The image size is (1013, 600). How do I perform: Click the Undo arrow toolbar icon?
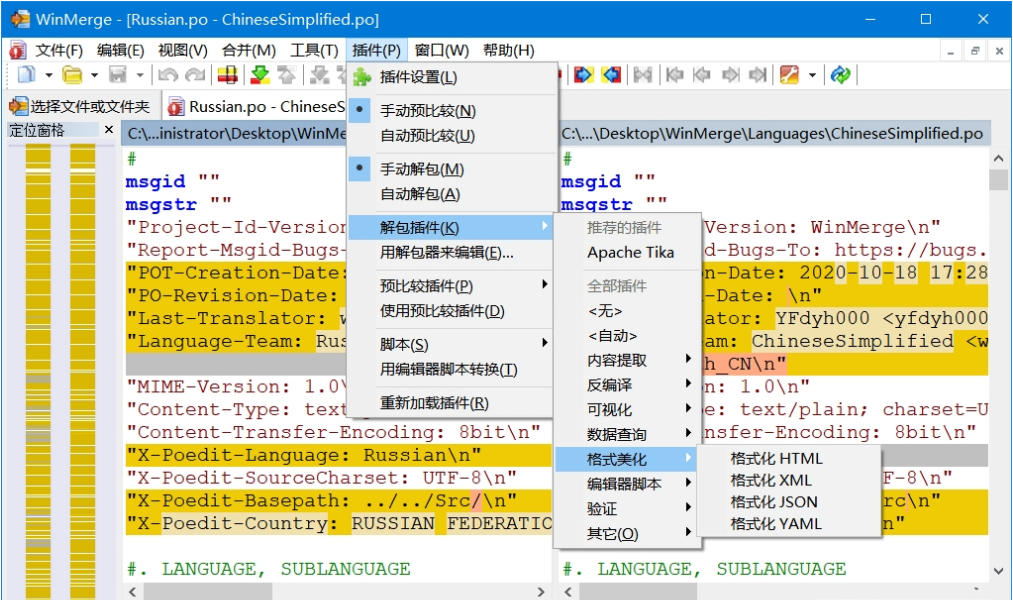click(168, 75)
